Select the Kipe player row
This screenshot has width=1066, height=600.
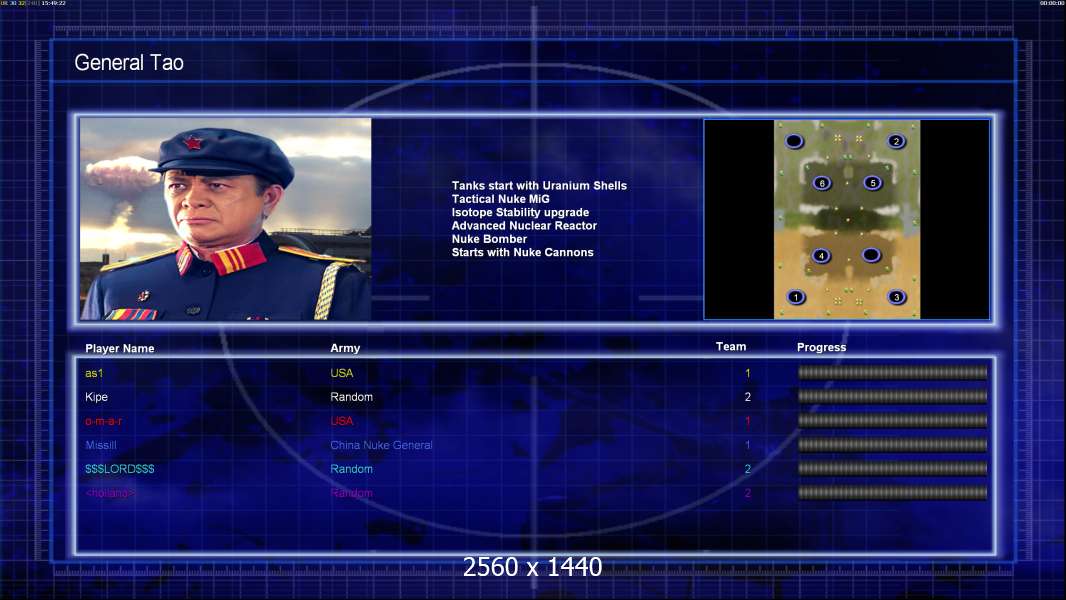coord(534,397)
